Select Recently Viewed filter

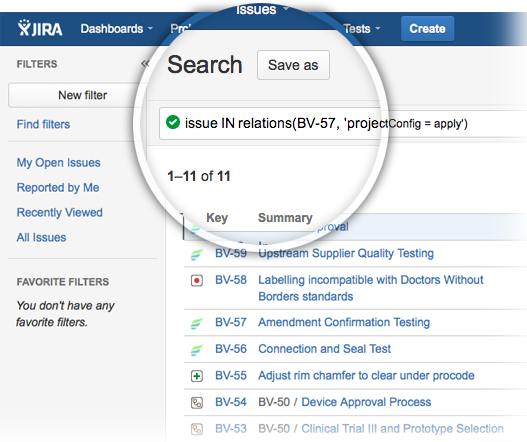[59, 212]
